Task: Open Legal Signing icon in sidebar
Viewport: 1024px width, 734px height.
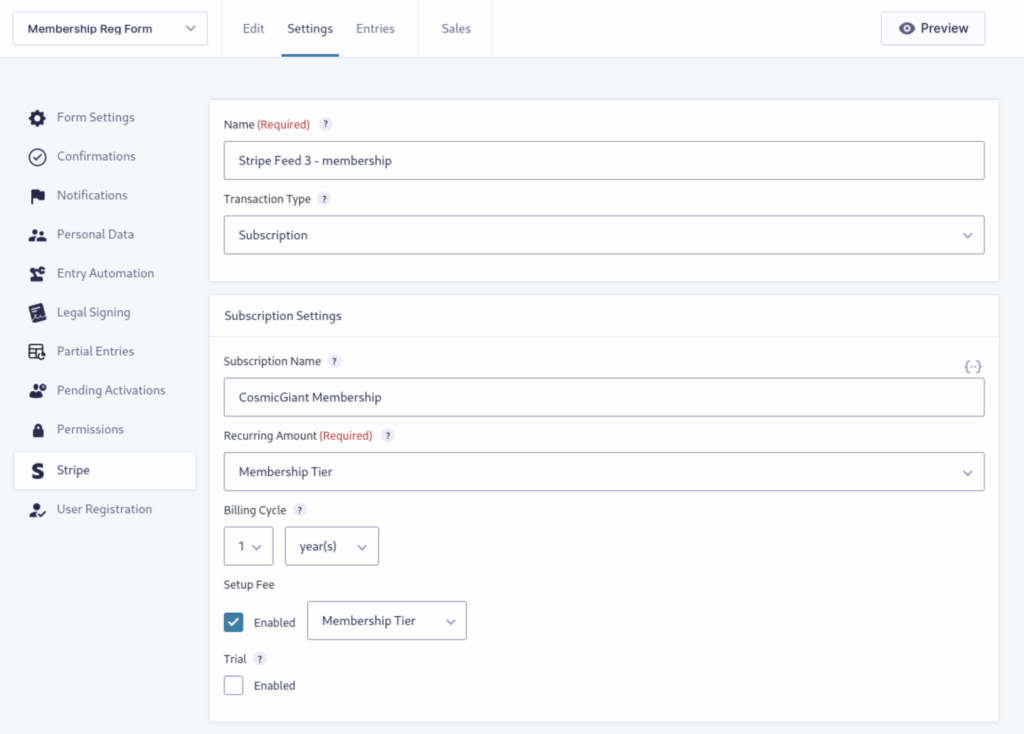Action: pyautogui.click(x=37, y=313)
